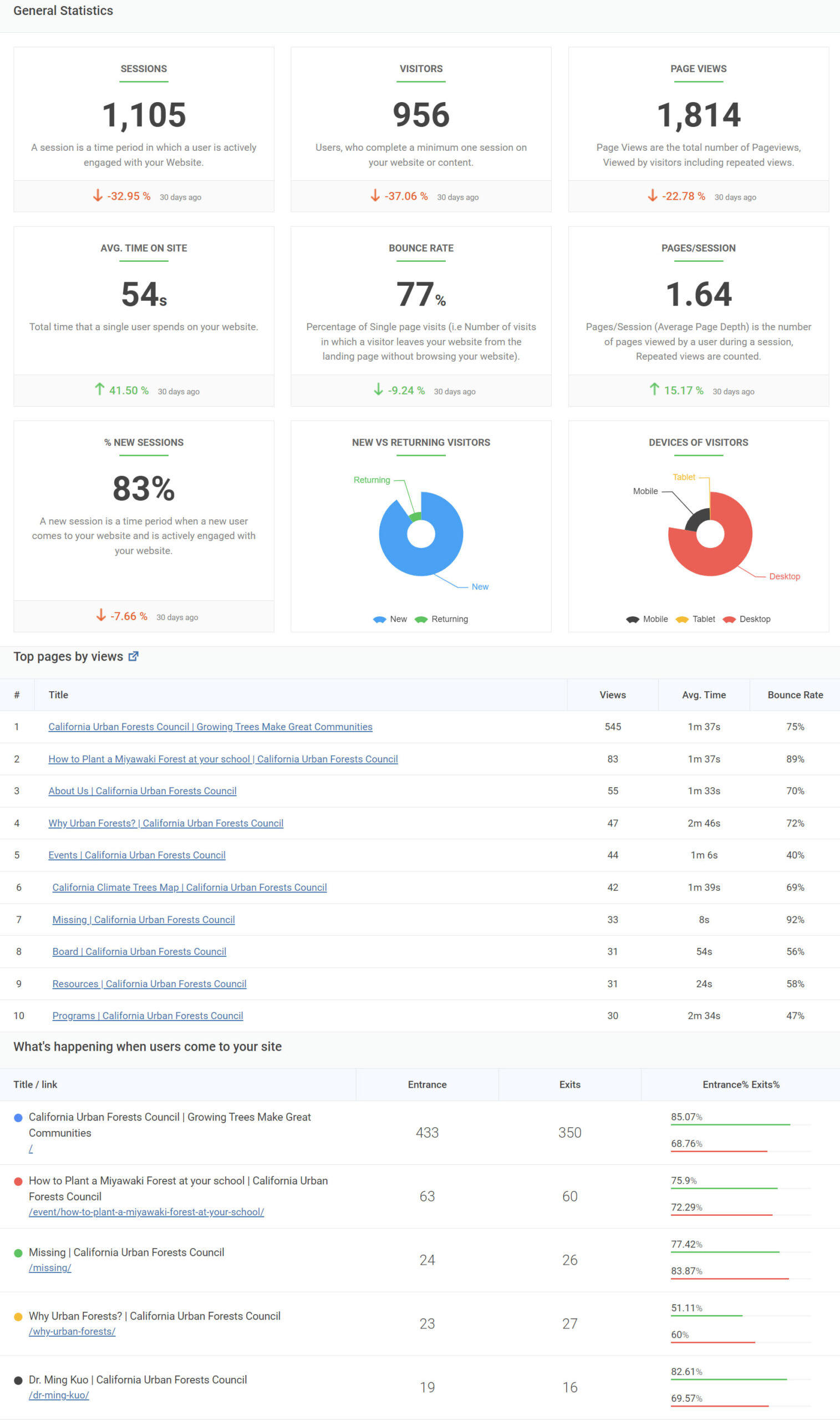Click the 433 entrance count

[427, 1132]
